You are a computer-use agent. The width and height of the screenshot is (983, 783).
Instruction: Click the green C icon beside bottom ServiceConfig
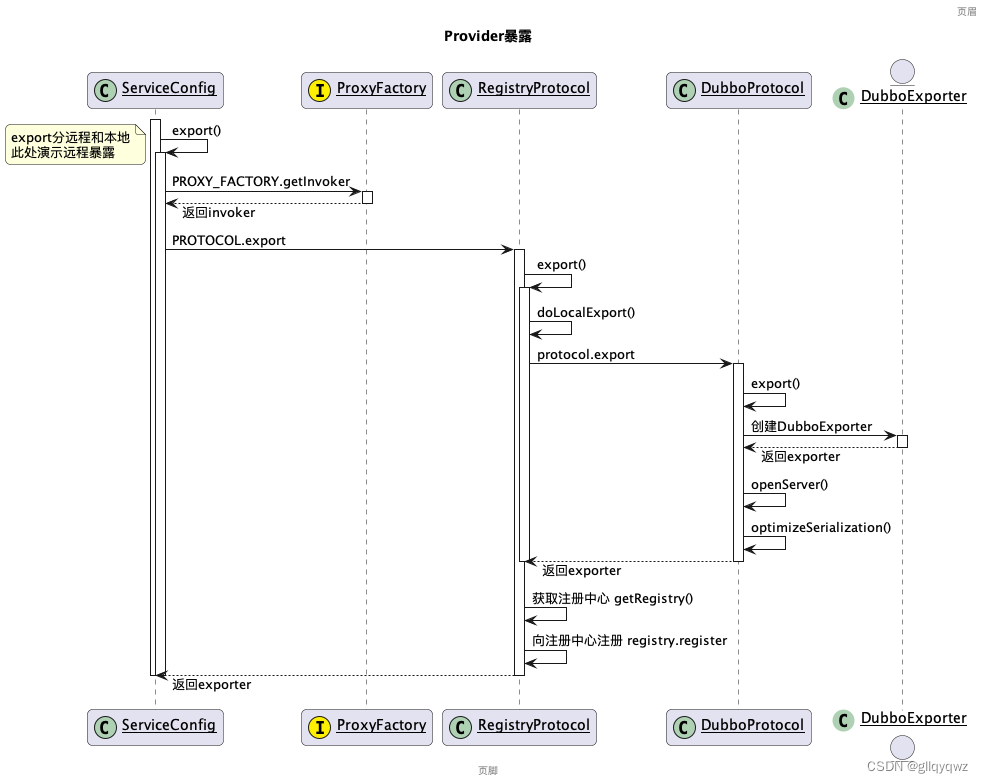click(105, 727)
